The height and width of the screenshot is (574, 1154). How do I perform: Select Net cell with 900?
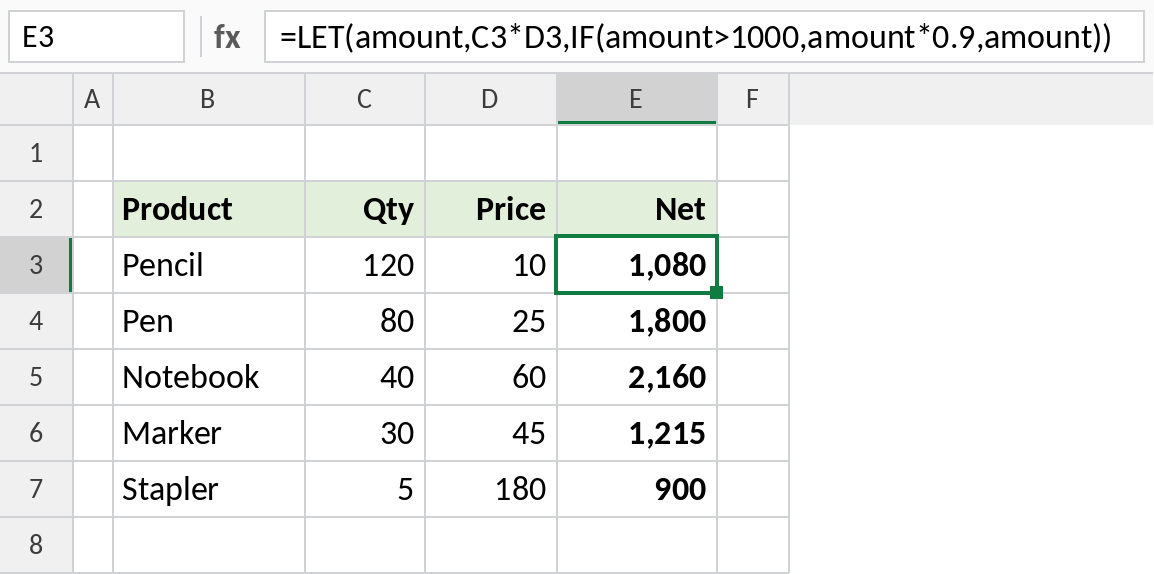(x=637, y=489)
